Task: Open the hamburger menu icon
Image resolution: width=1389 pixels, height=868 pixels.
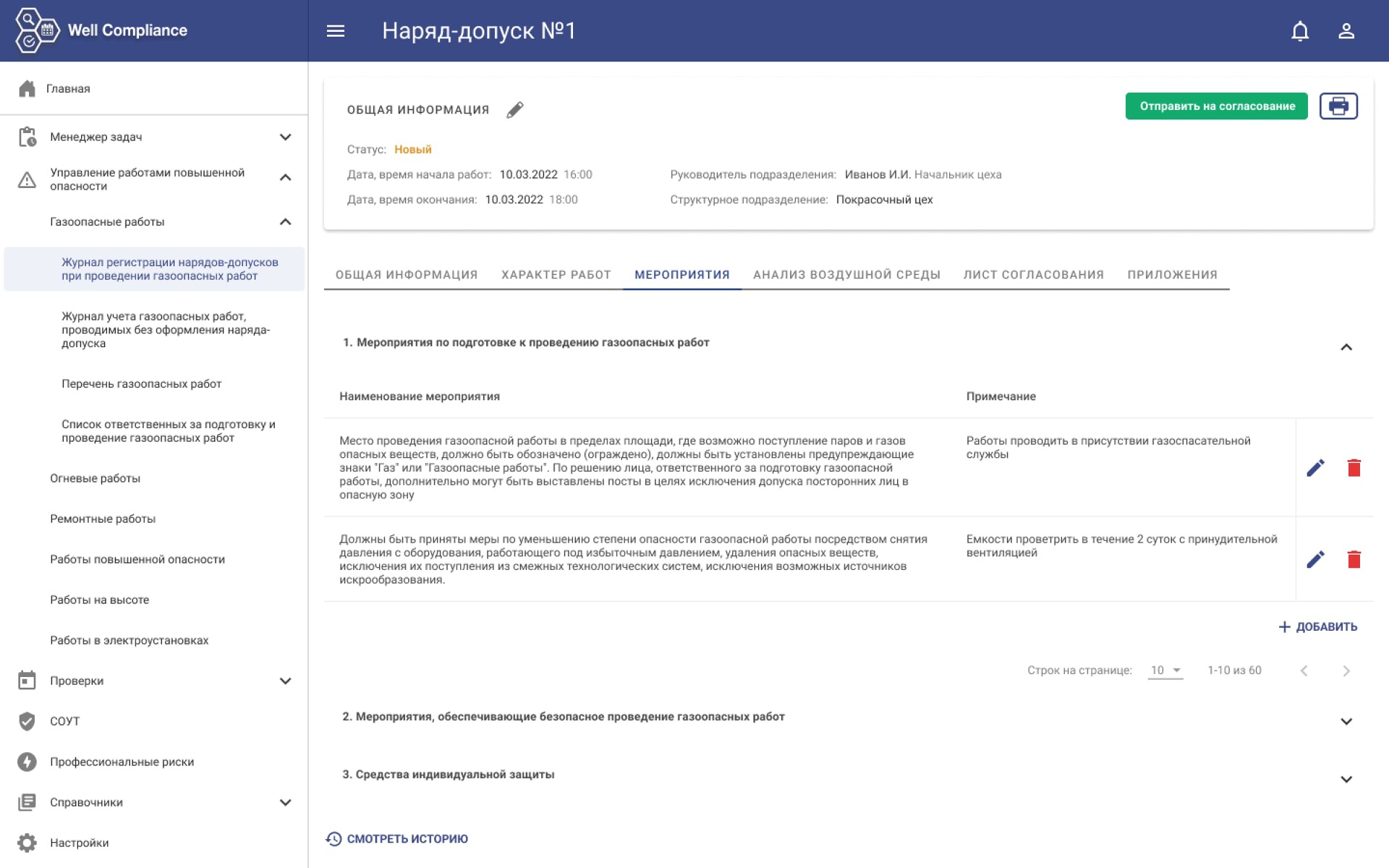Action: [x=335, y=31]
